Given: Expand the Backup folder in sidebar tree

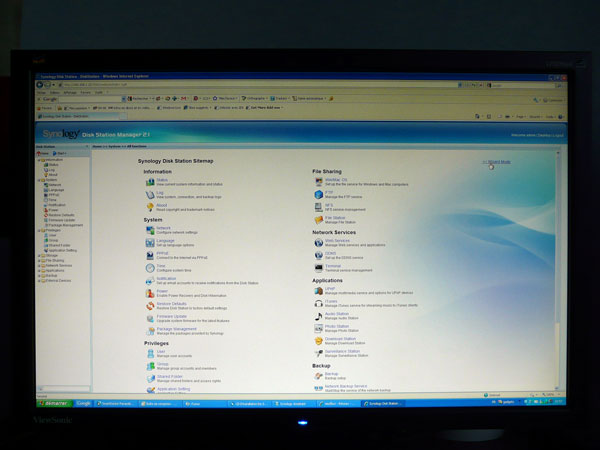Looking at the screenshot, I should tap(39, 276).
